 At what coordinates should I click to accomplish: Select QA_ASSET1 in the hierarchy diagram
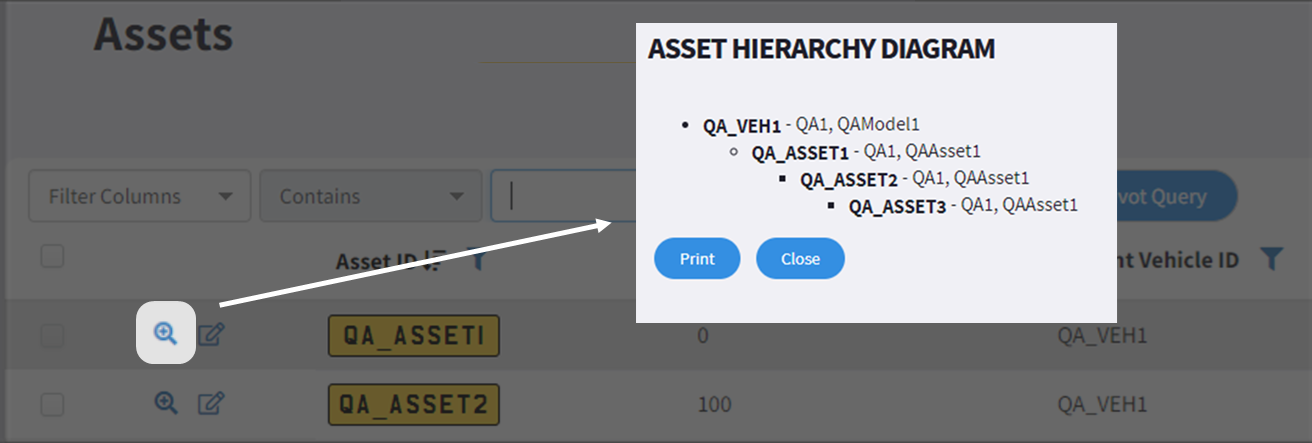[x=800, y=153]
